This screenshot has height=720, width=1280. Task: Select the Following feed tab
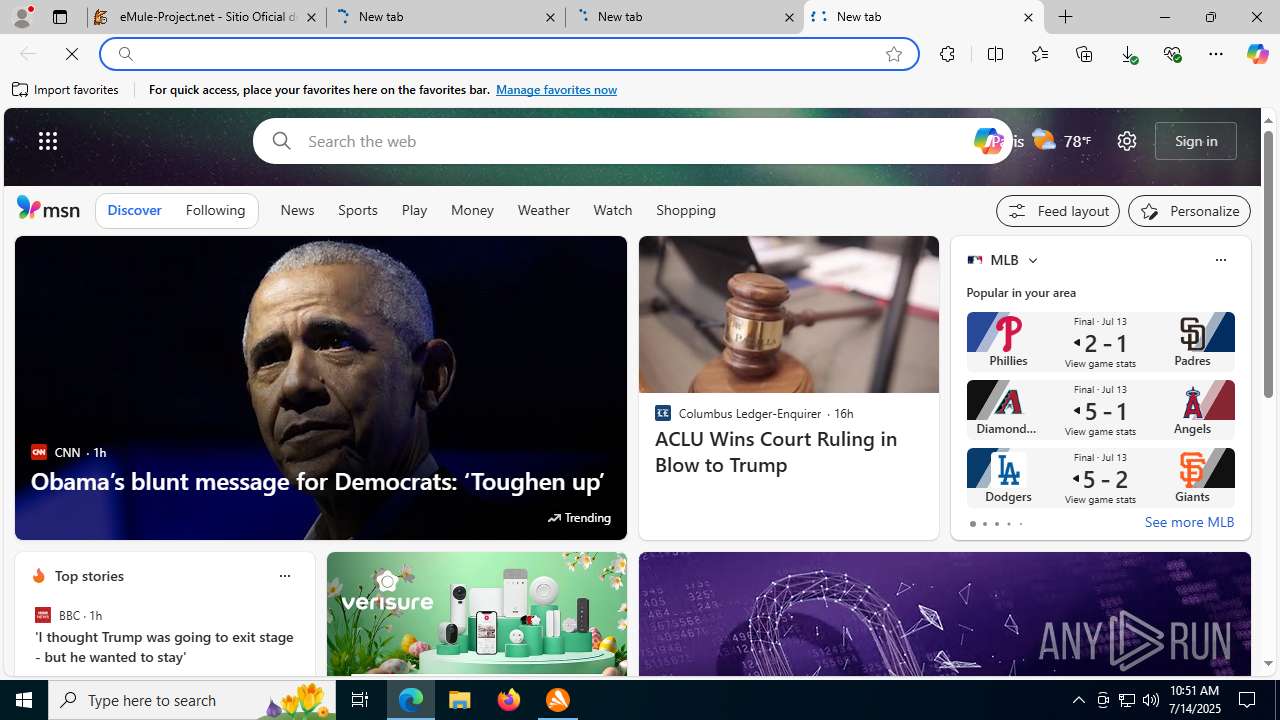coord(215,211)
